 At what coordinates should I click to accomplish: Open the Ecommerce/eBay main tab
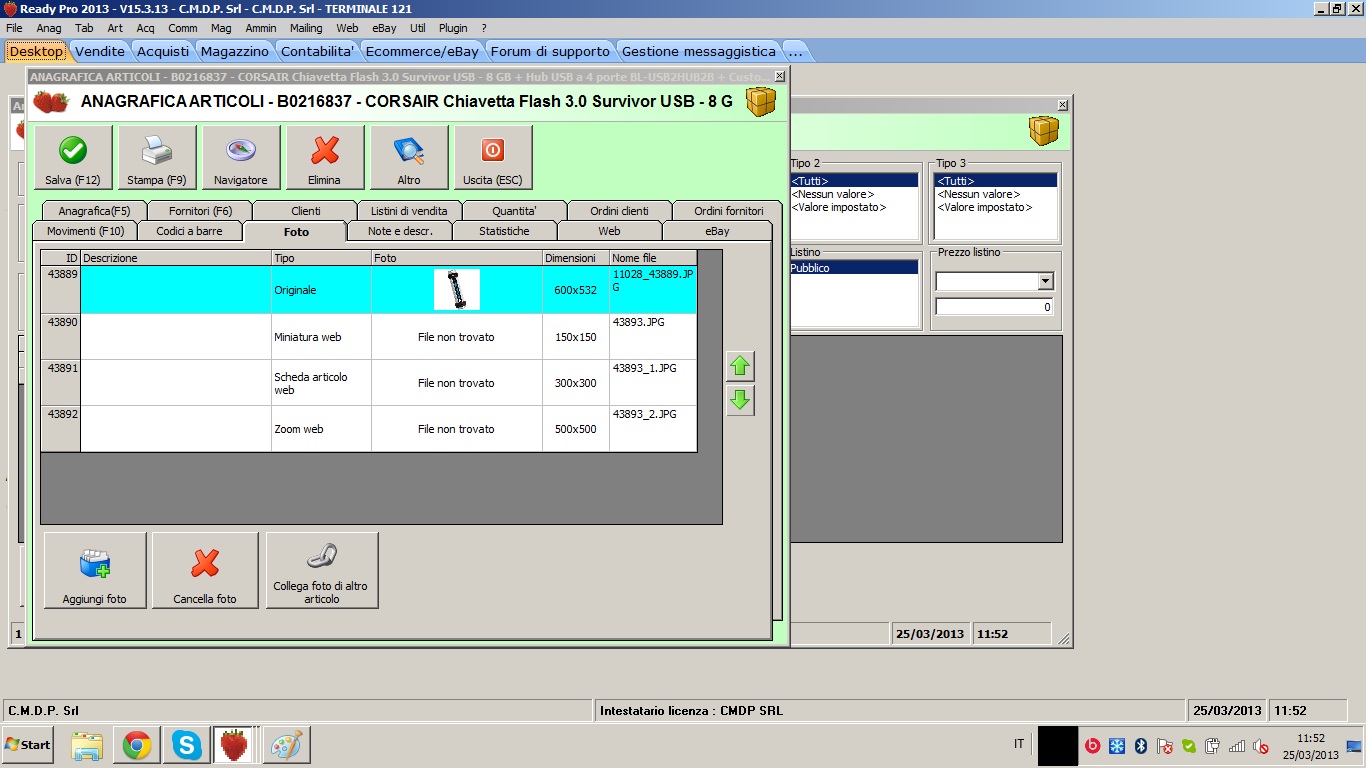[x=422, y=51]
